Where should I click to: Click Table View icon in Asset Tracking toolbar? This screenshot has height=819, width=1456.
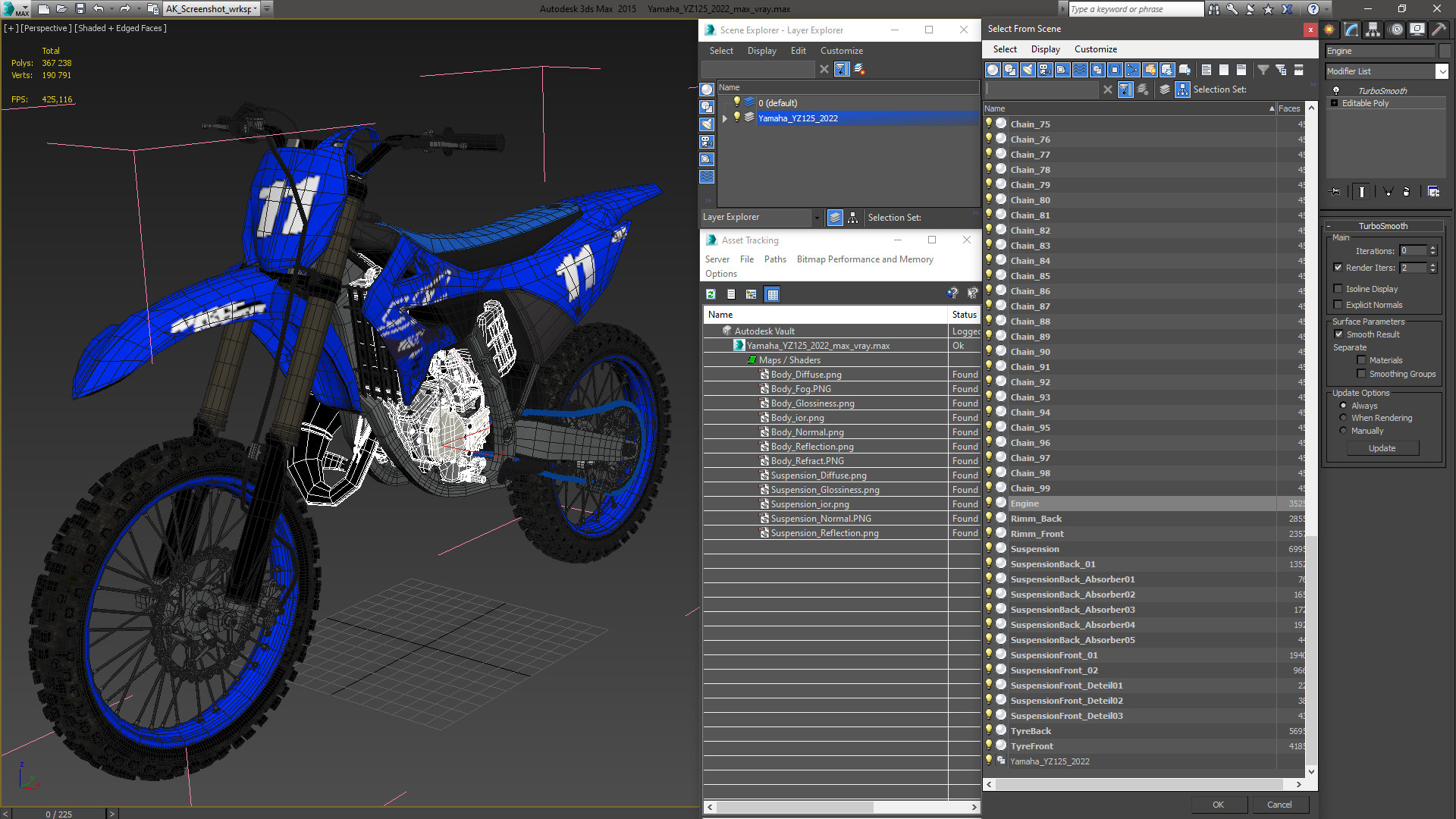point(773,294)
